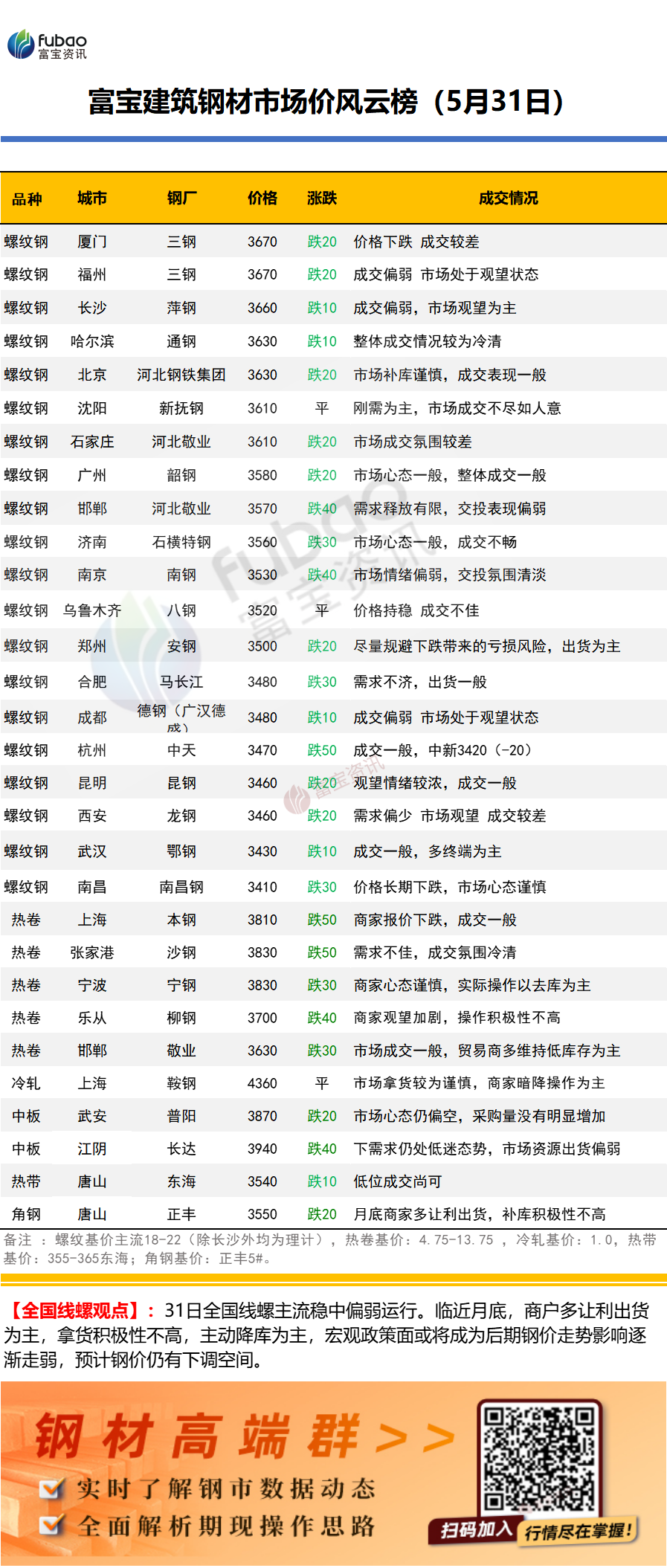Select the city cell 成都
Viewport: 667px width, 1568px height.
92,717
